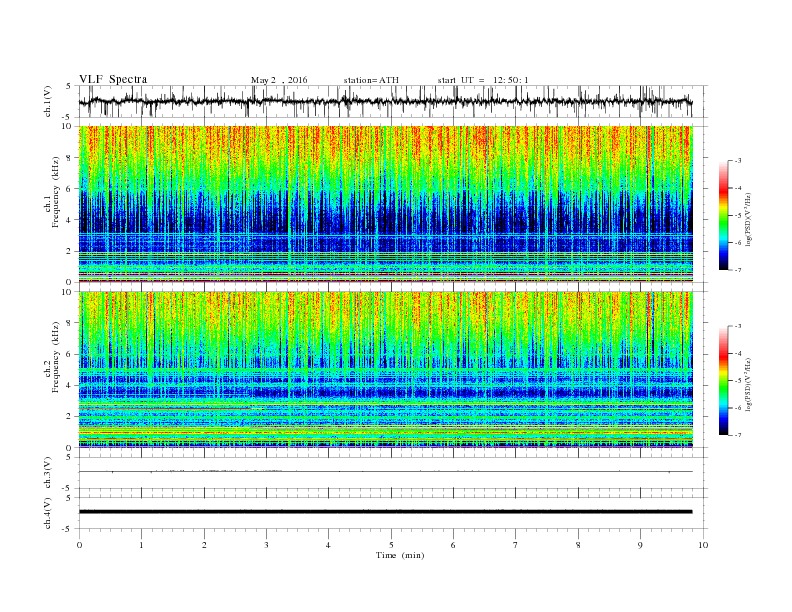Click the 'ch.4(V)' axis label
The image size is (792, 612).
coord(48,514)
